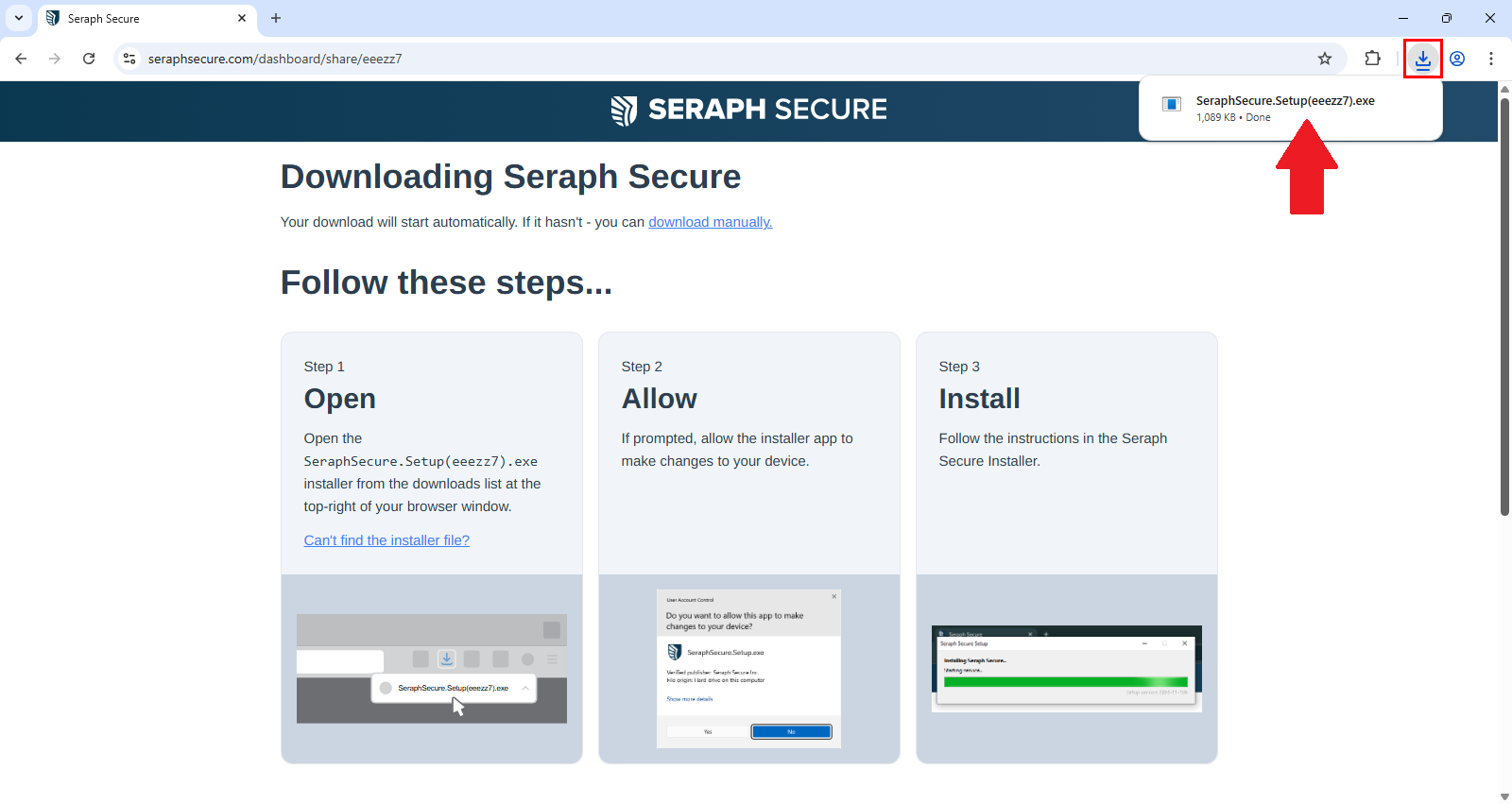1512x804 pixels.
Task: Click the Downloading Seraph Secure heading
Action: coord(510,177)
